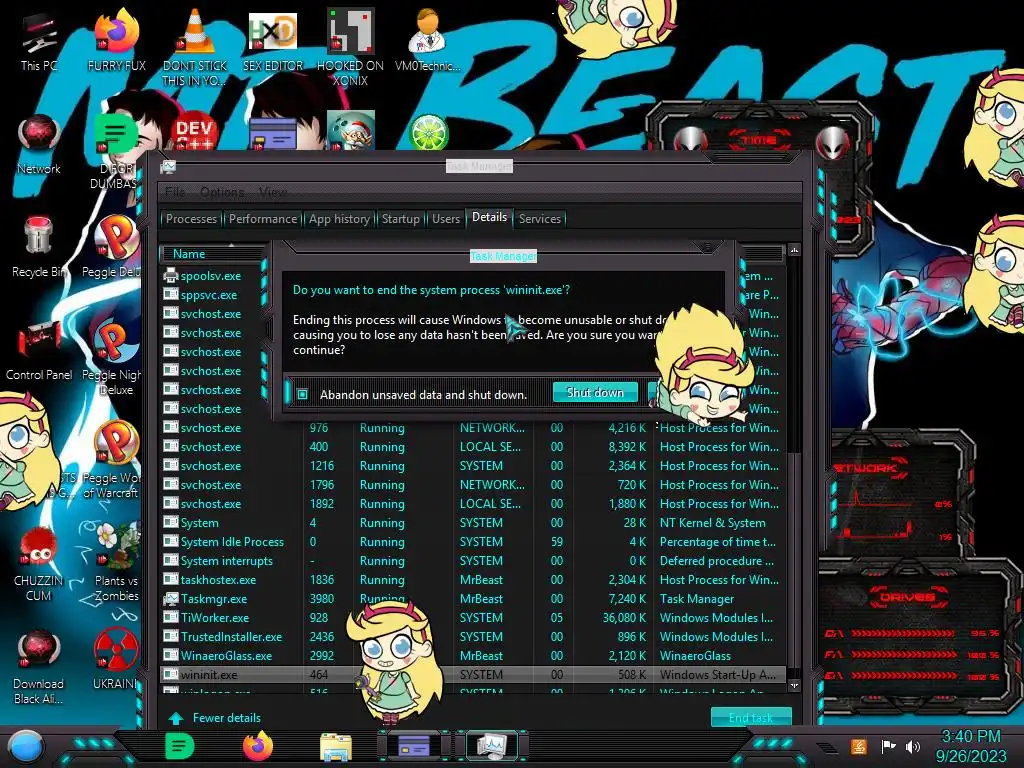1024x768 pixels.
Task: Switch to Task Manager taskbar button
Action: (492, 746)
